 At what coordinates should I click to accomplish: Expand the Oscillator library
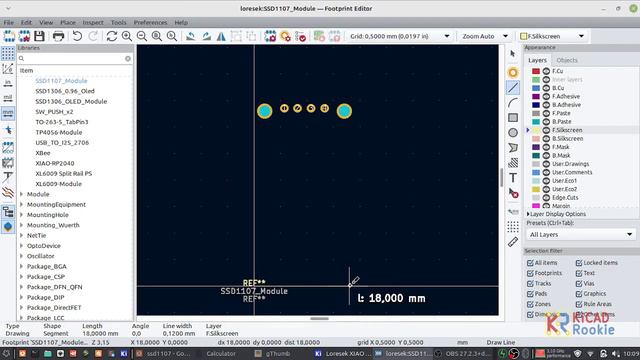[22, 256]
